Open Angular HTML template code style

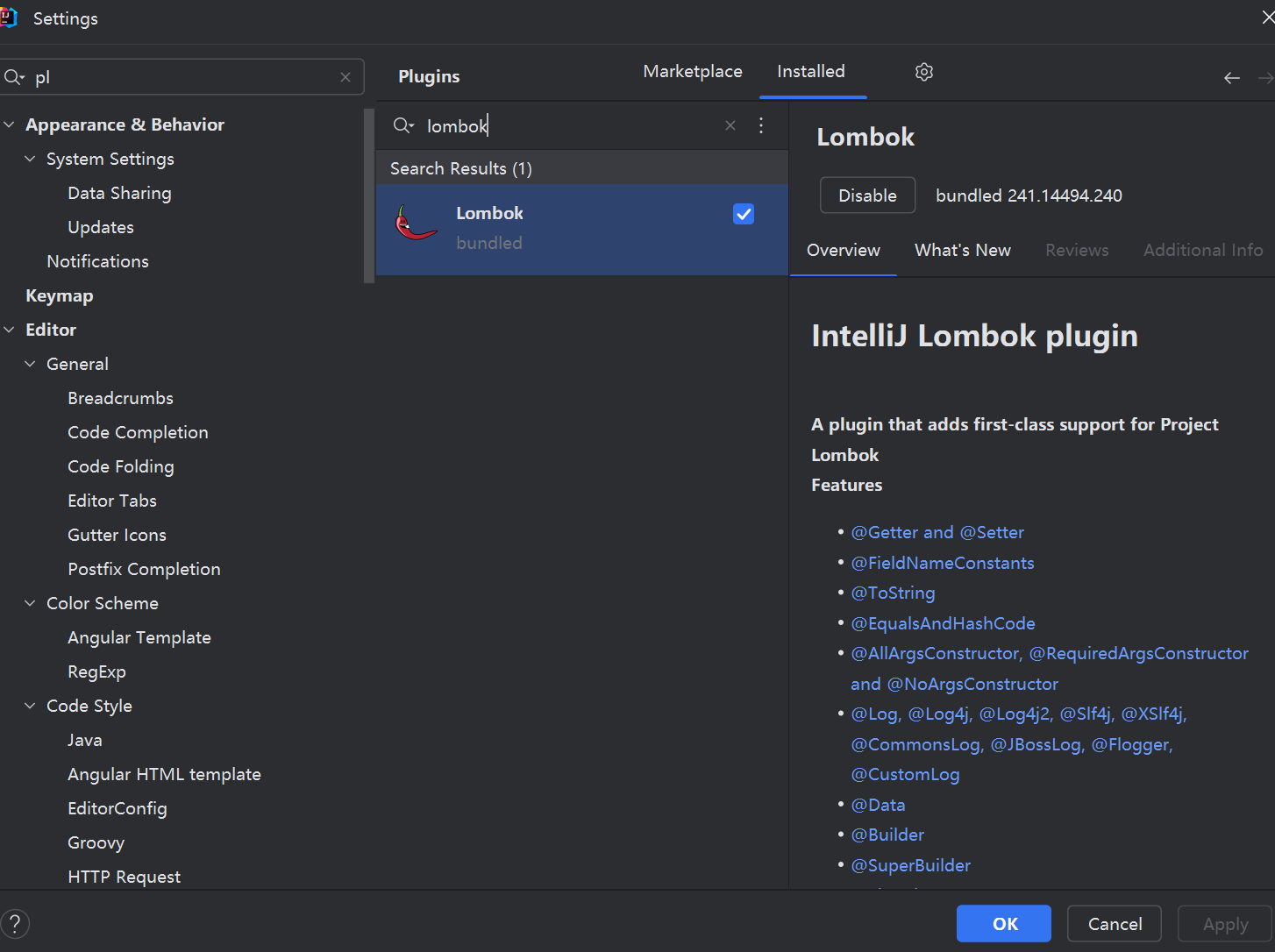164,774
